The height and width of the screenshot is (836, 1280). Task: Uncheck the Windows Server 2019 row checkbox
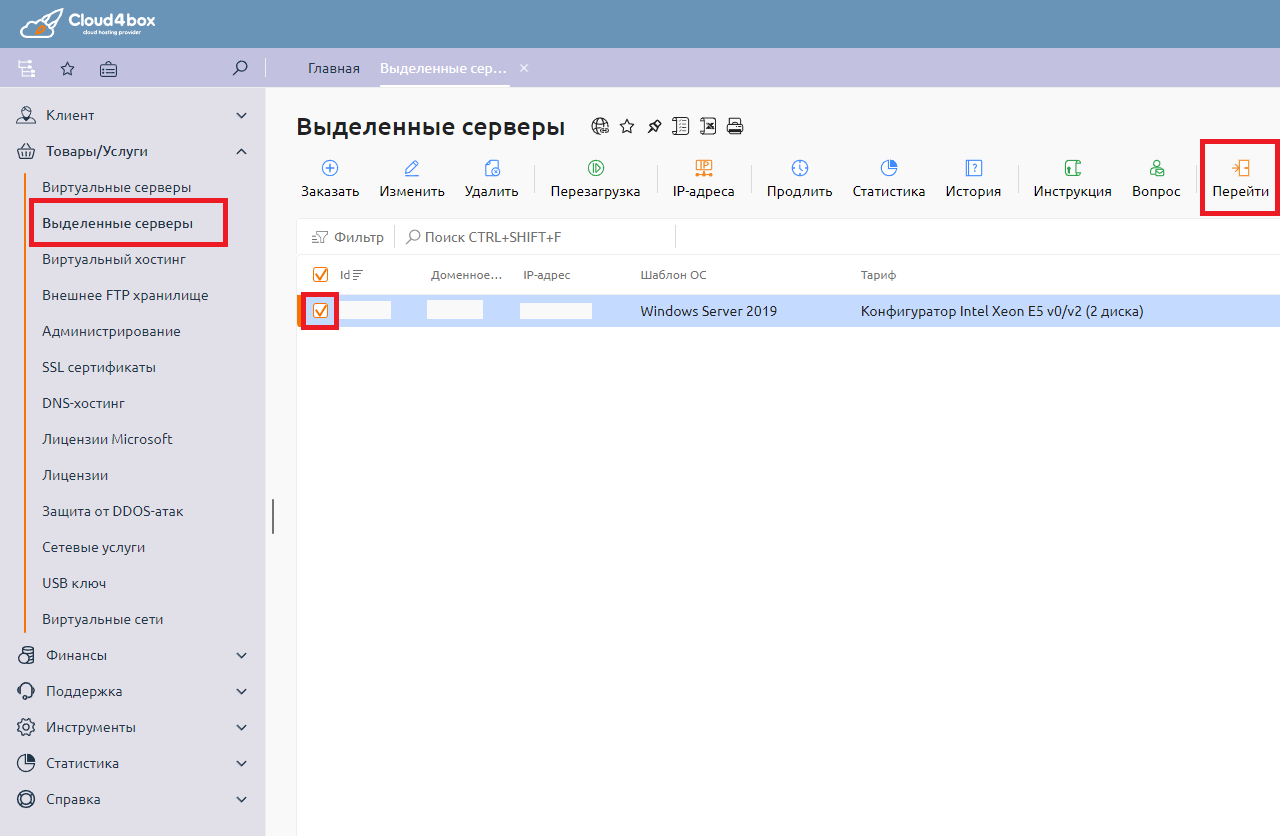click(321, 311)
